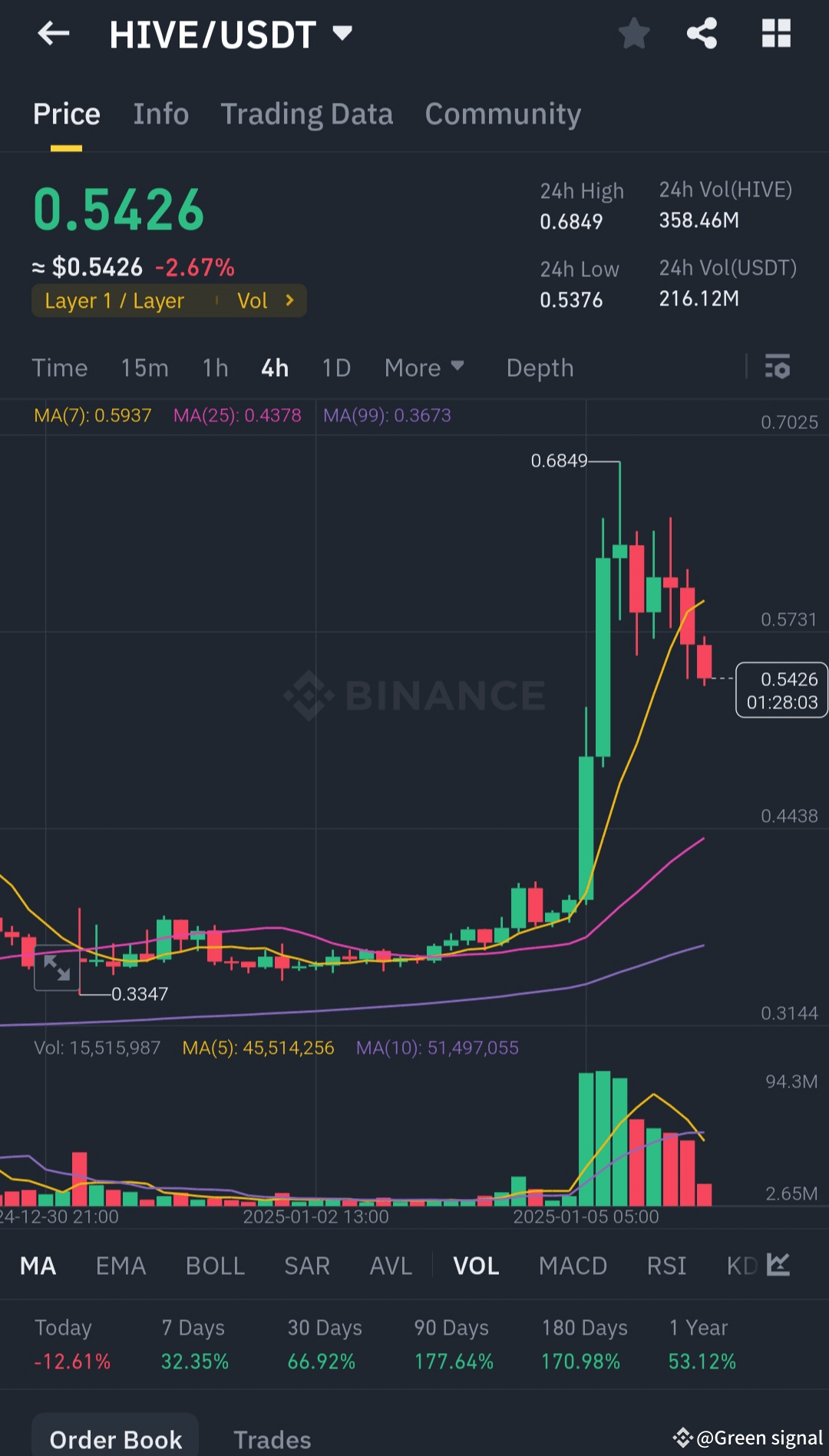Open the indicator chart icon after KD
This screenshot has width=829, height=1456.
(778, 1265)
